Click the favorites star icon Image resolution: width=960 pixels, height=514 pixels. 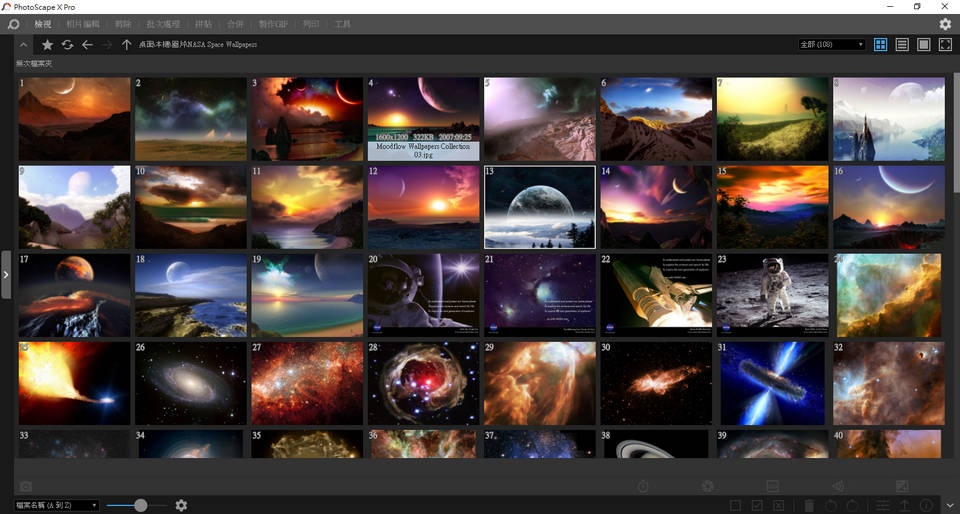pyautogui.click(x=47, y=45)
